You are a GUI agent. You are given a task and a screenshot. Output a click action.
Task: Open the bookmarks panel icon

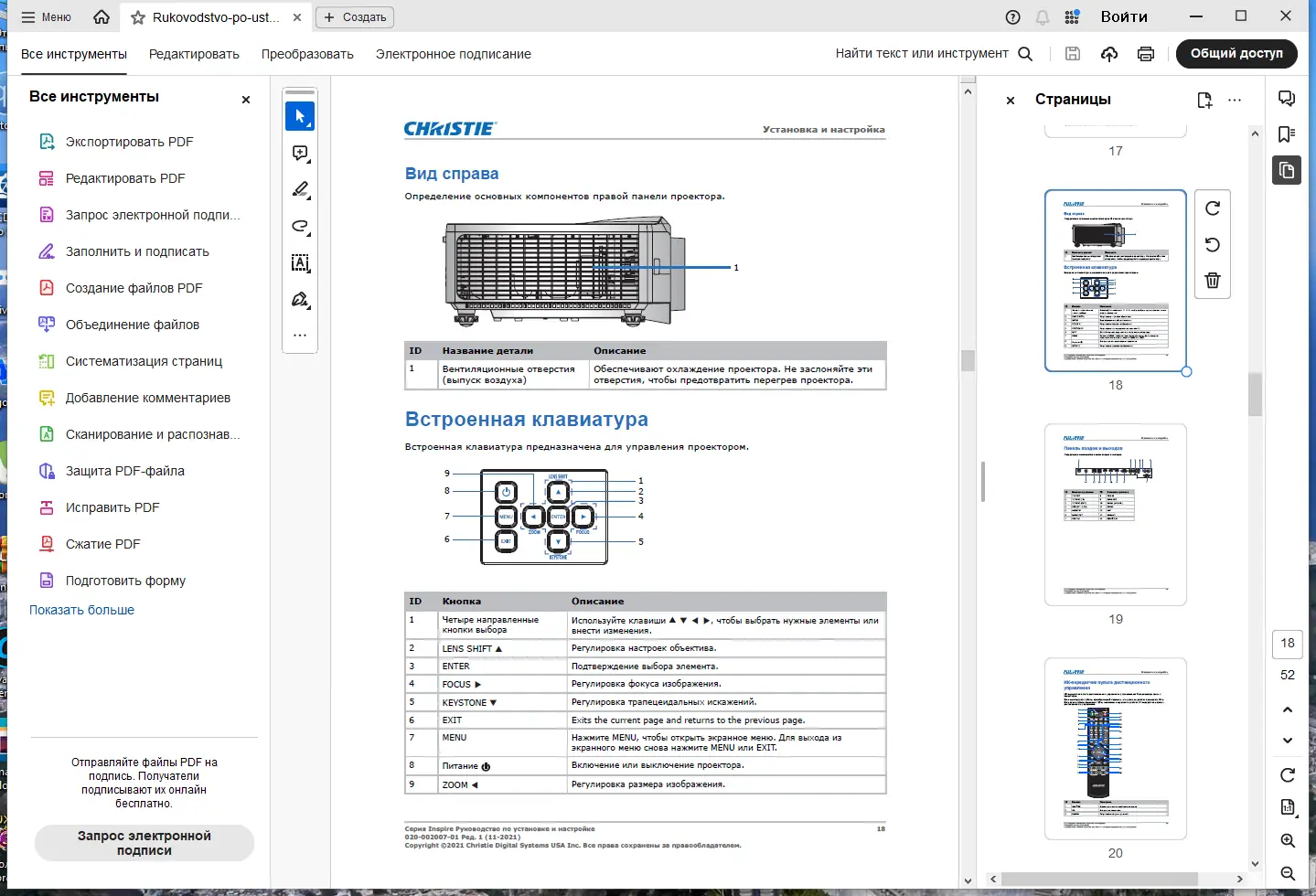click(1287, 134)
